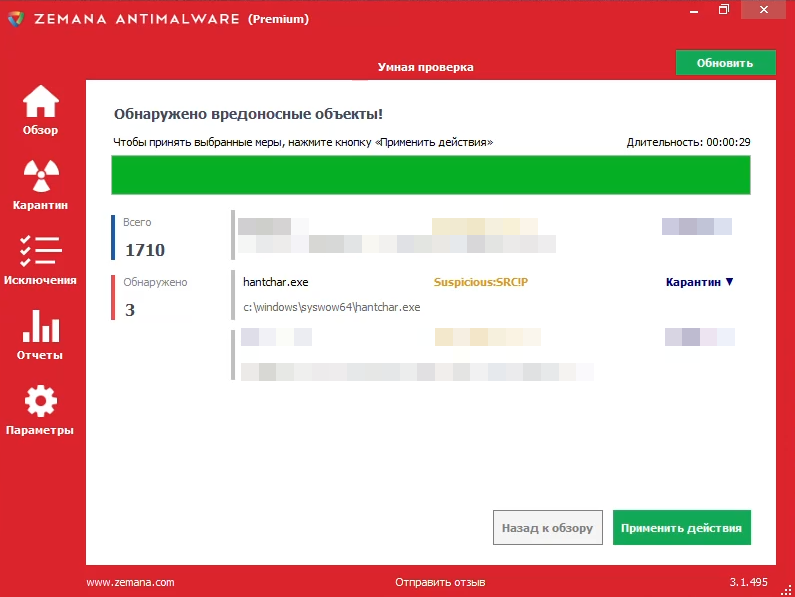Open the www.zemana.com link

pos(130,582)
